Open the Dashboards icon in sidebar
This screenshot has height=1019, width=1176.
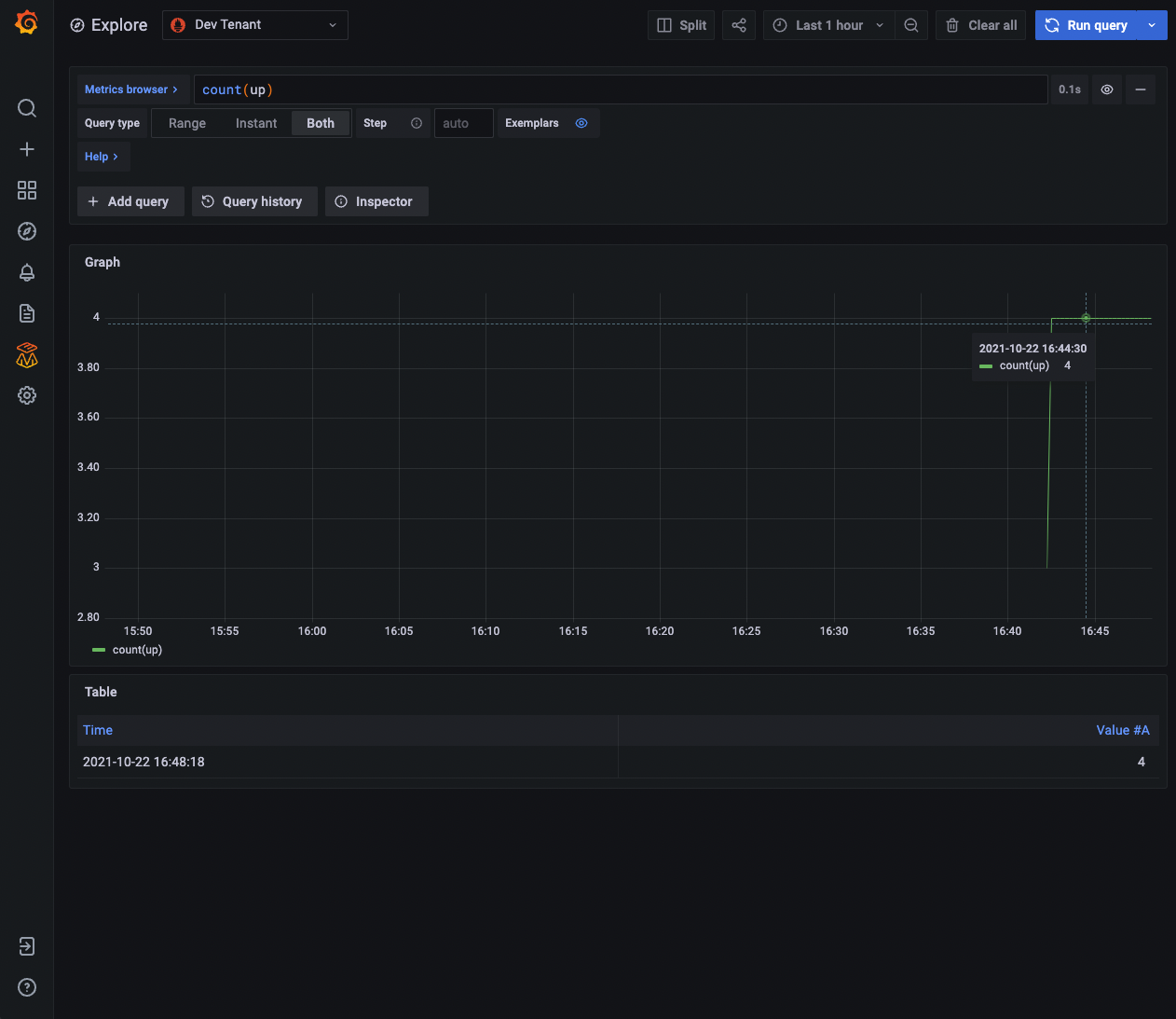(x=26, y=190)
